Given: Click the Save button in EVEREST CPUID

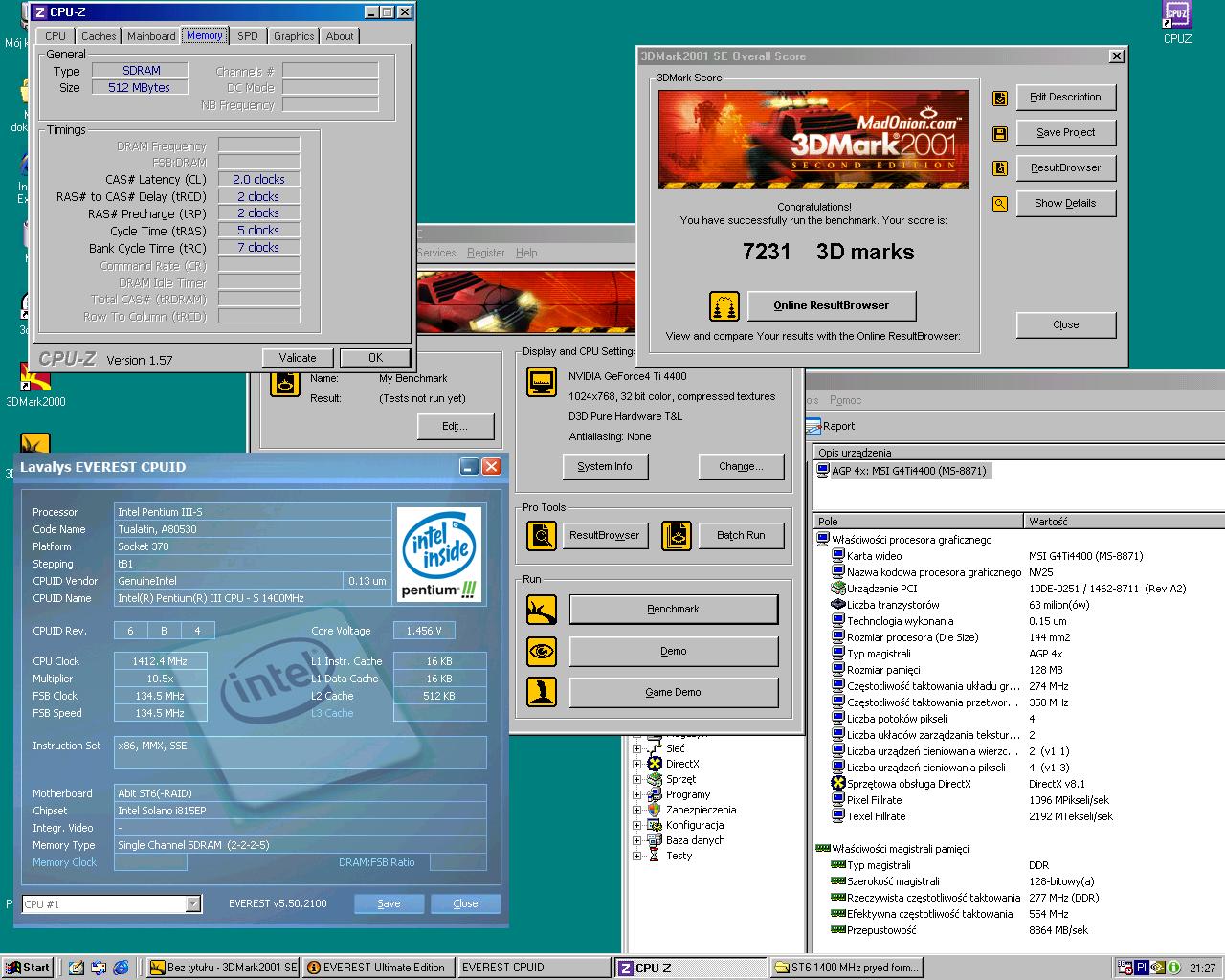Looking at the screenshot, I should (x=389, y=903).
